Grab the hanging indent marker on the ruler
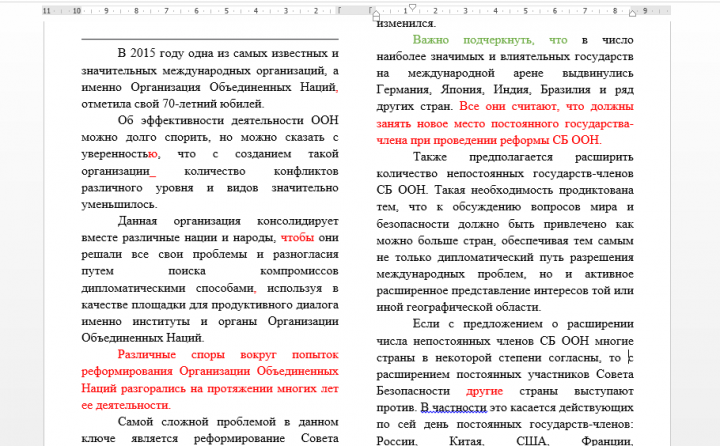720x446 pixels. (376, 13)
